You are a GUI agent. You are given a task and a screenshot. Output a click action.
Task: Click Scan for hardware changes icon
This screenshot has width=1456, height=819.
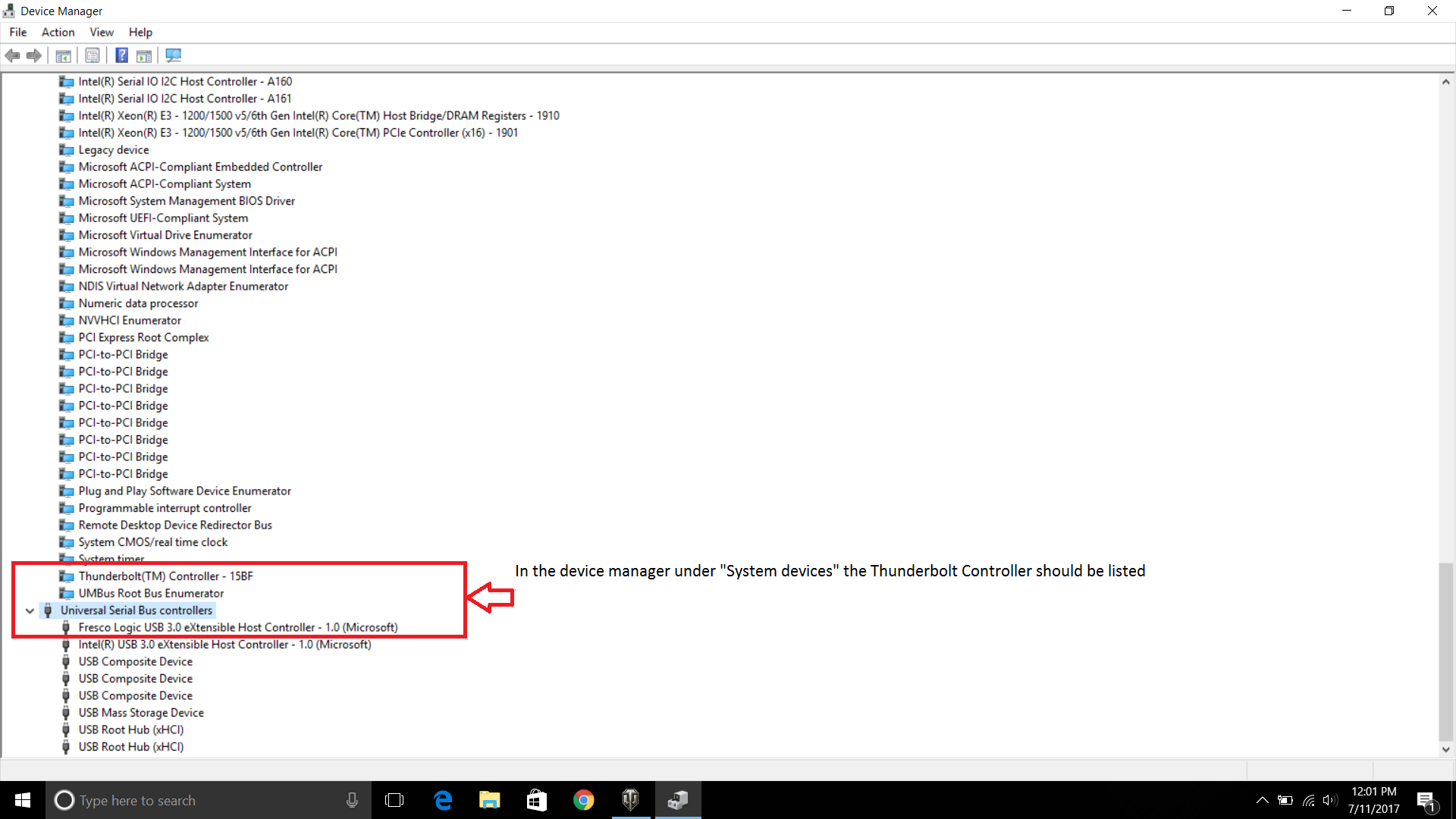(174, 55)
